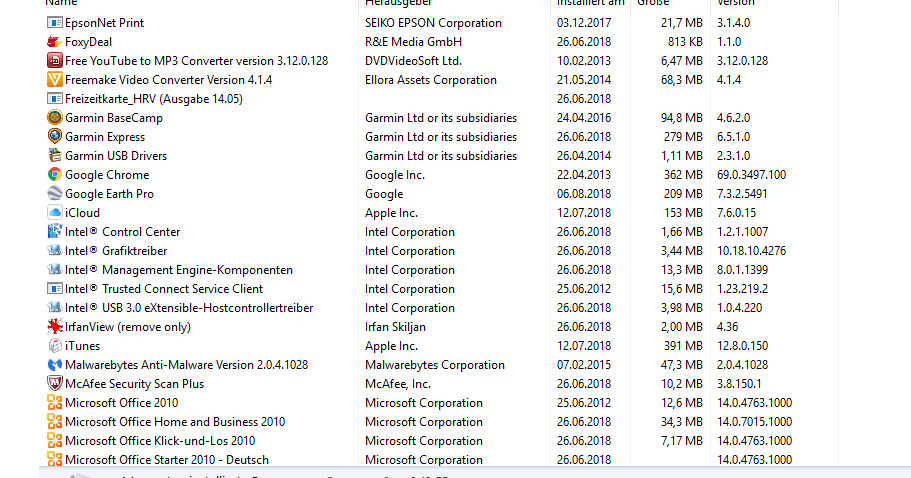Select Free YouTube to MP3 Converter name
This screenshot has width=911, height=478.
tap(196, 60)
